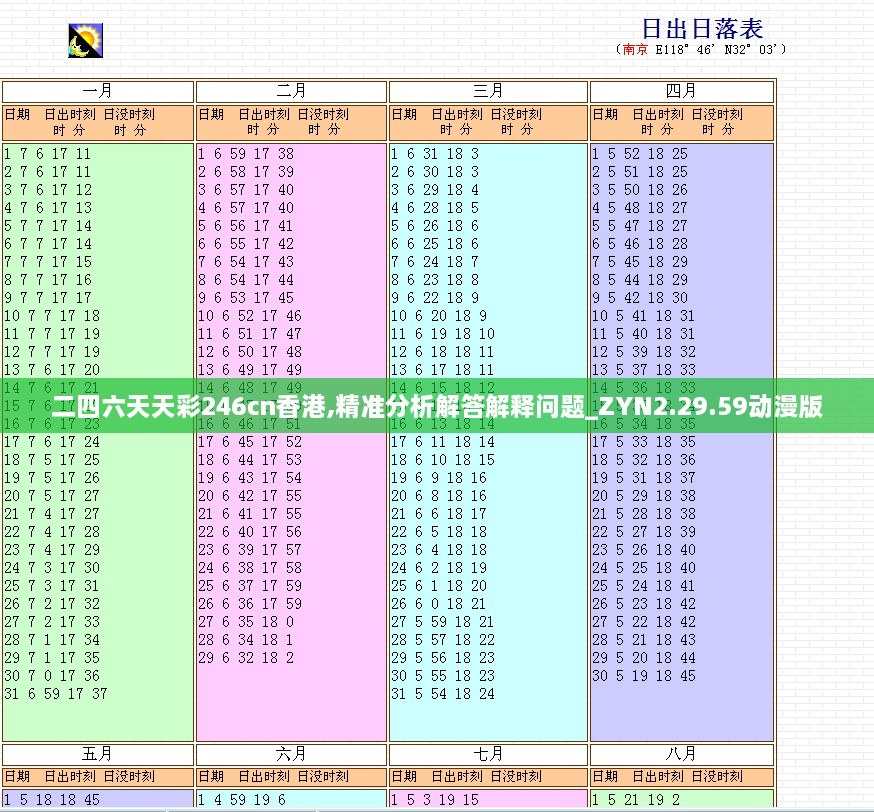The image size is (874, 812).
Task: Click 日出时刻 column header under 二月
Action: tap(264, 114)
